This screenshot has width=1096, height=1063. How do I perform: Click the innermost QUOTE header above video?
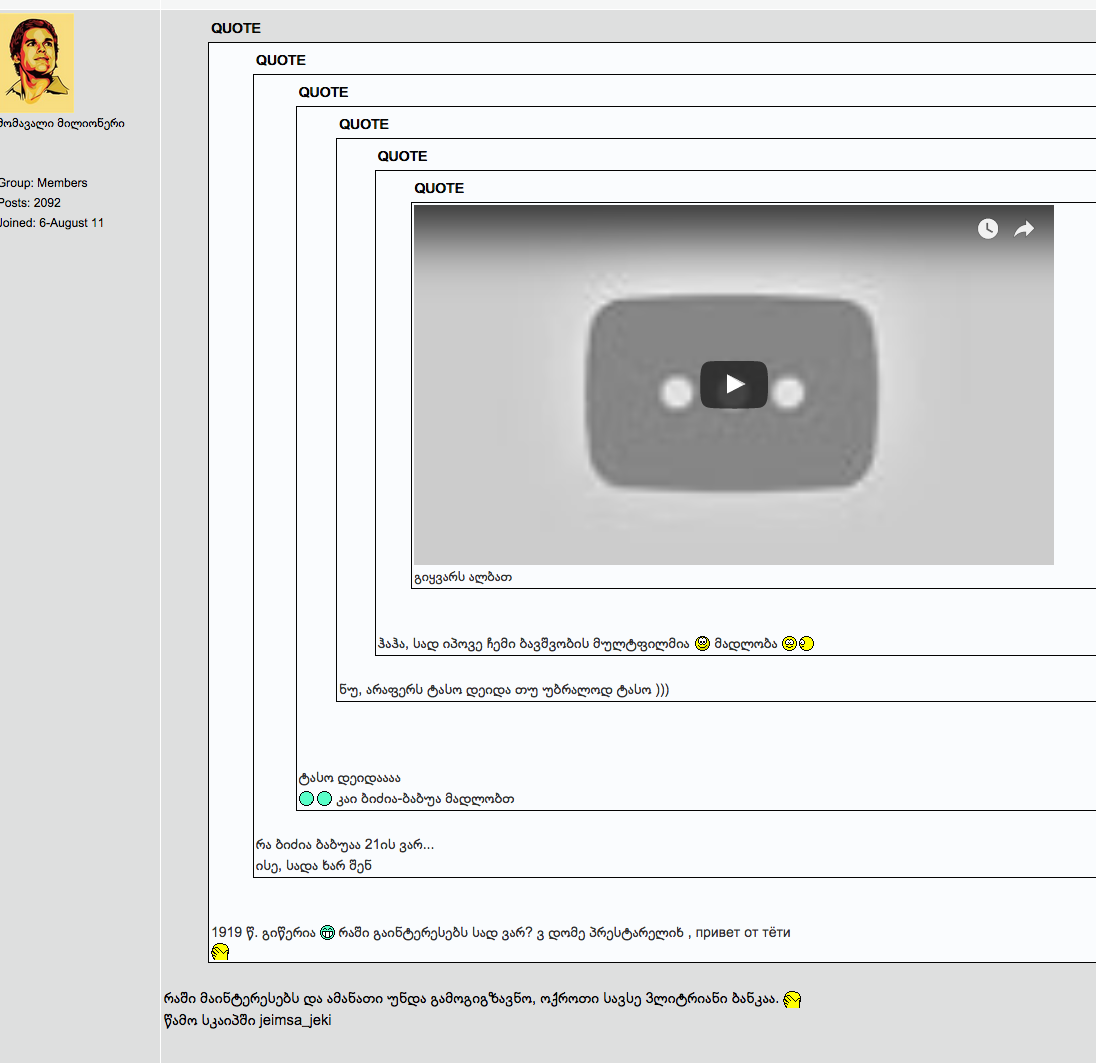click(439, 188)
